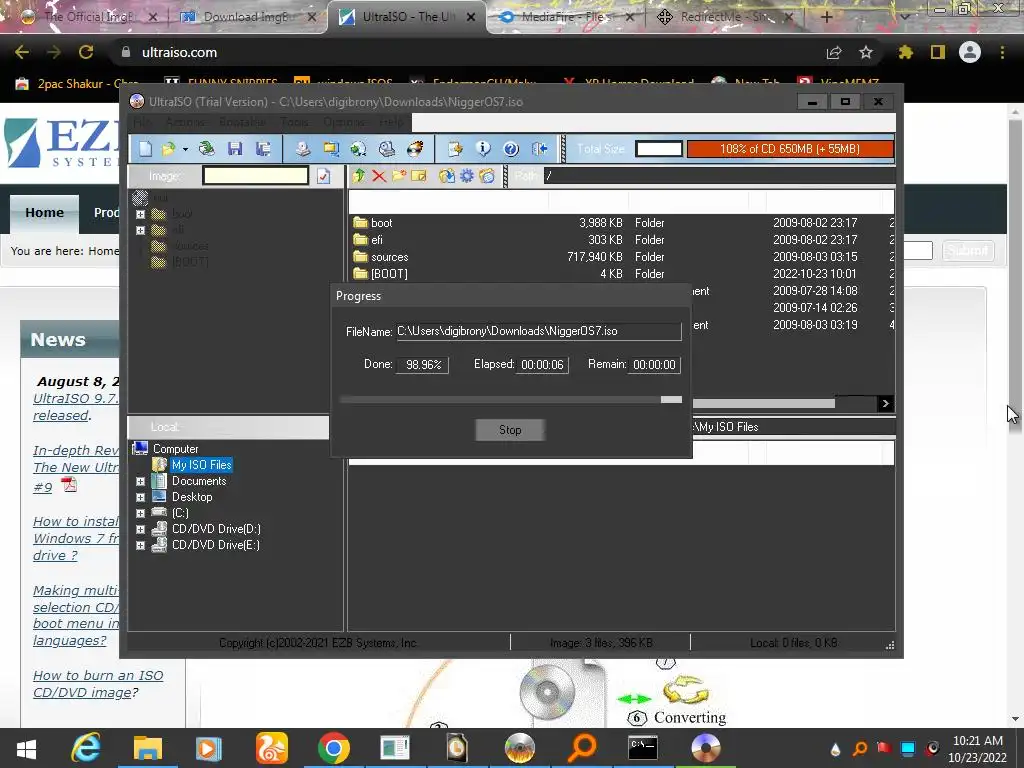Expand the (C:) drive node
This screenshot has width=1024, height=768.
(x=140, y=513)
